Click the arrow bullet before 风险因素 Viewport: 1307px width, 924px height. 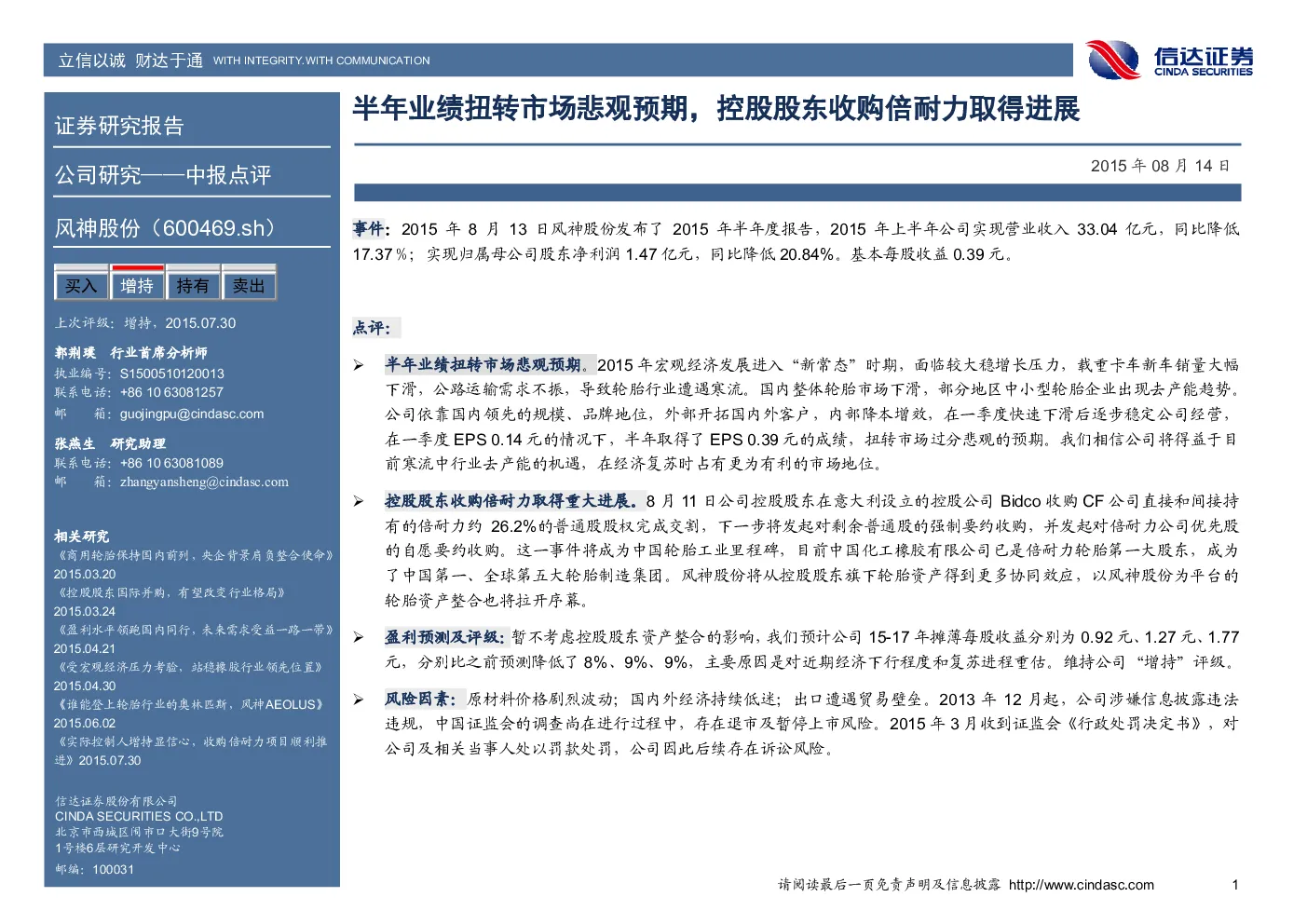click(x=359, y=699)
